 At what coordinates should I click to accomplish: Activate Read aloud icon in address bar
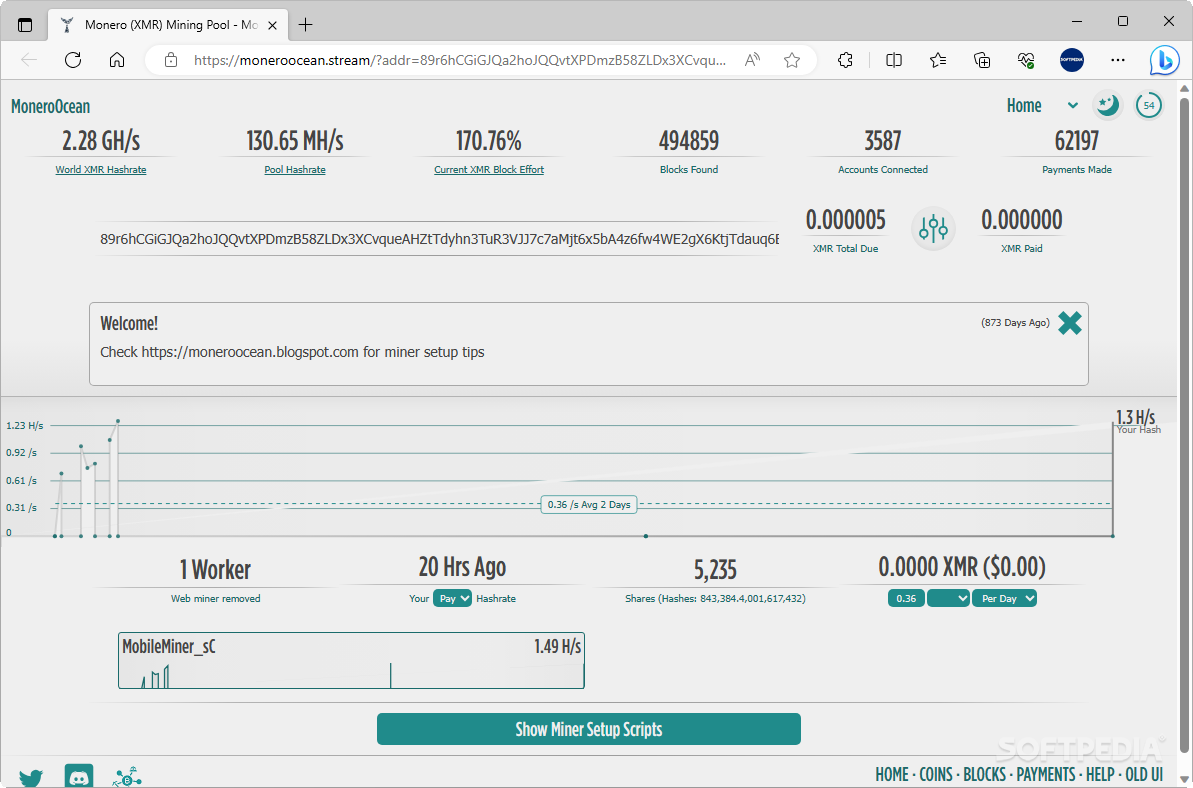pyautogui.click(x=752, y=60)
